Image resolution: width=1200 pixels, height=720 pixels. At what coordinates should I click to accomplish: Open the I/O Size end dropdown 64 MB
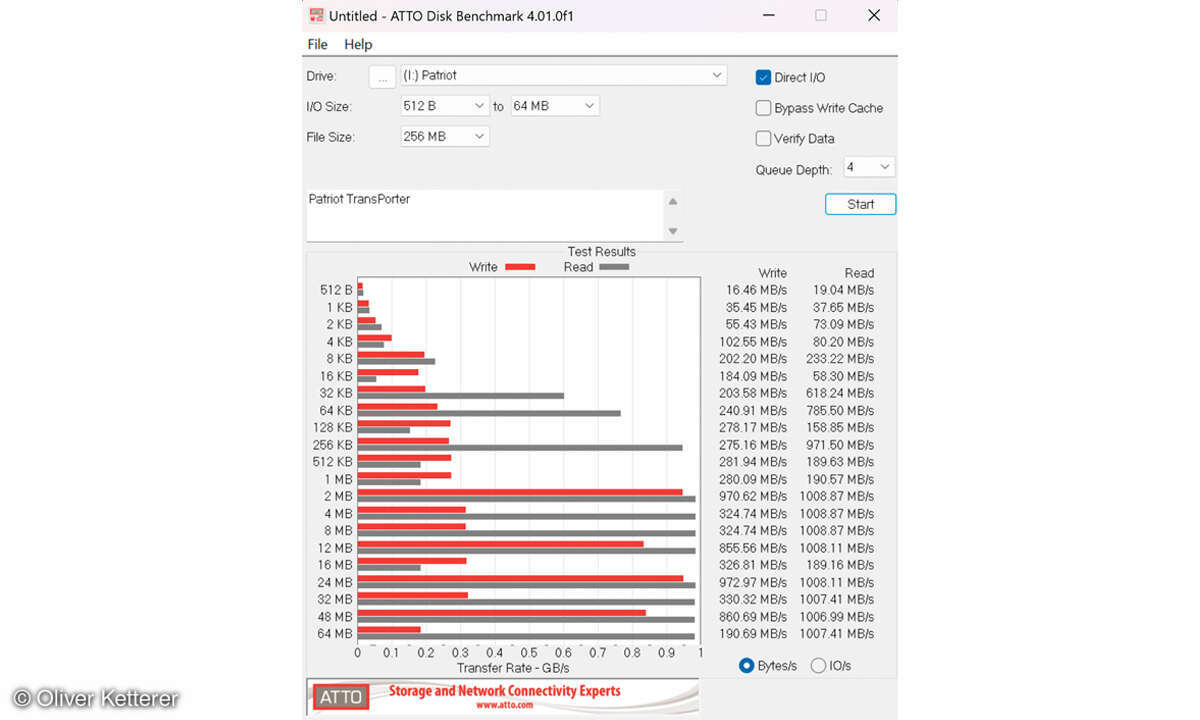[x=555, y=106]
